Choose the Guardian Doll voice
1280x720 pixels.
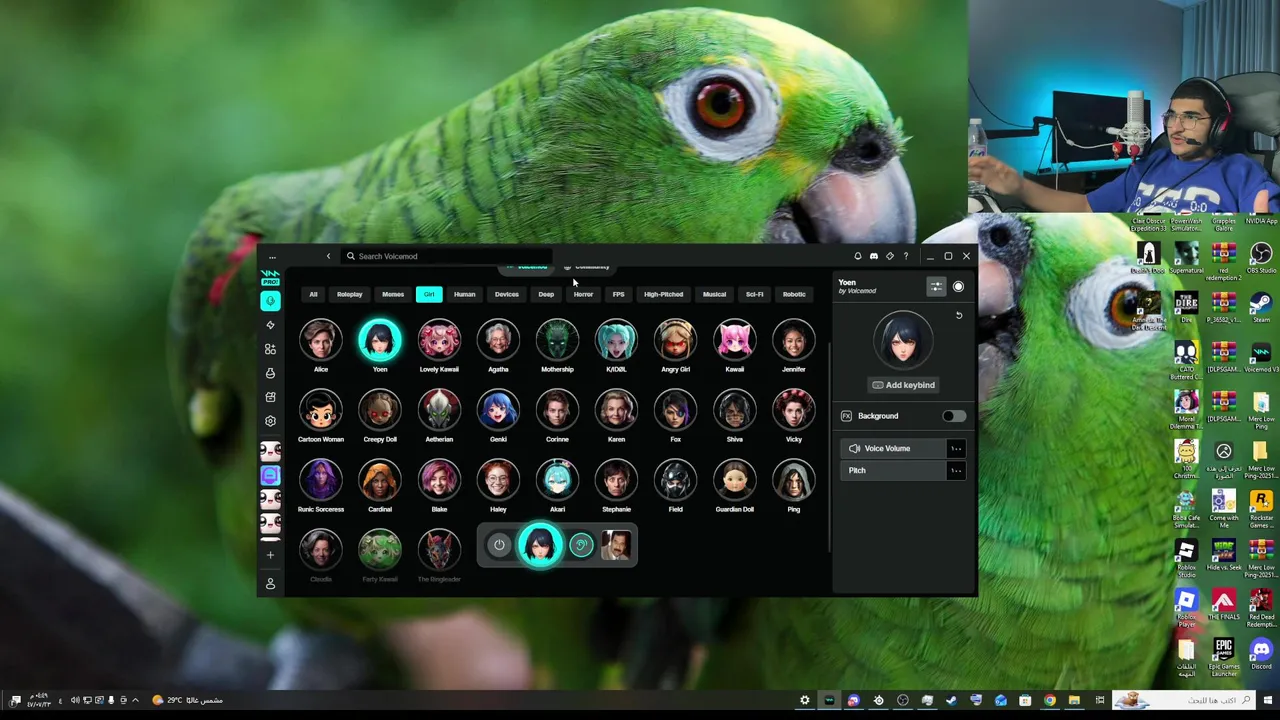tap(734, 481)
